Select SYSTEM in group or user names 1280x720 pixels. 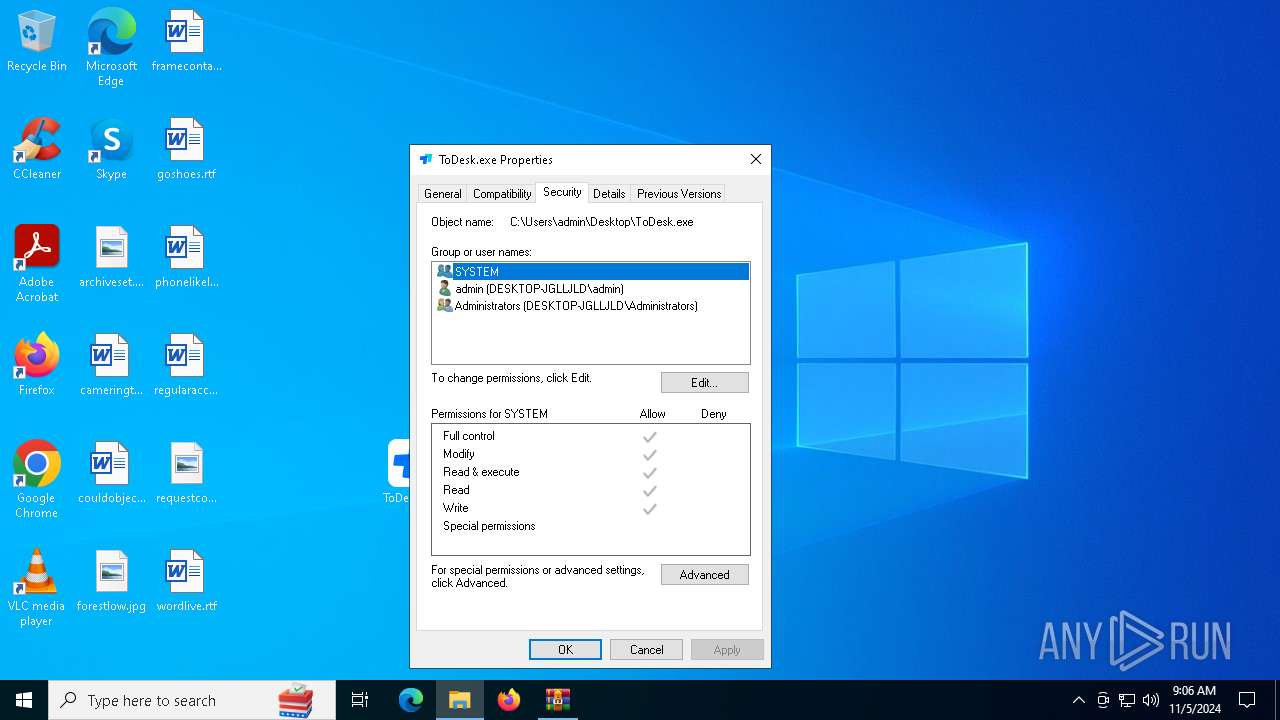click(x=591, y=271)
